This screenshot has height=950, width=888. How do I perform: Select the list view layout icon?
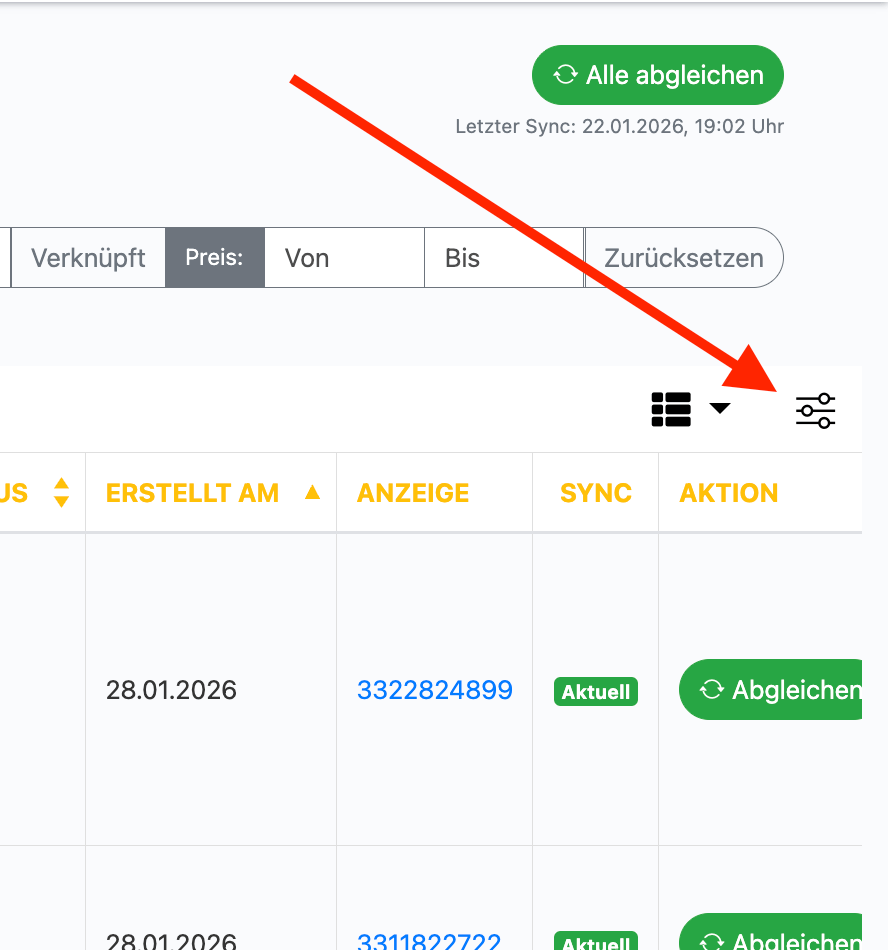(671, 409)
